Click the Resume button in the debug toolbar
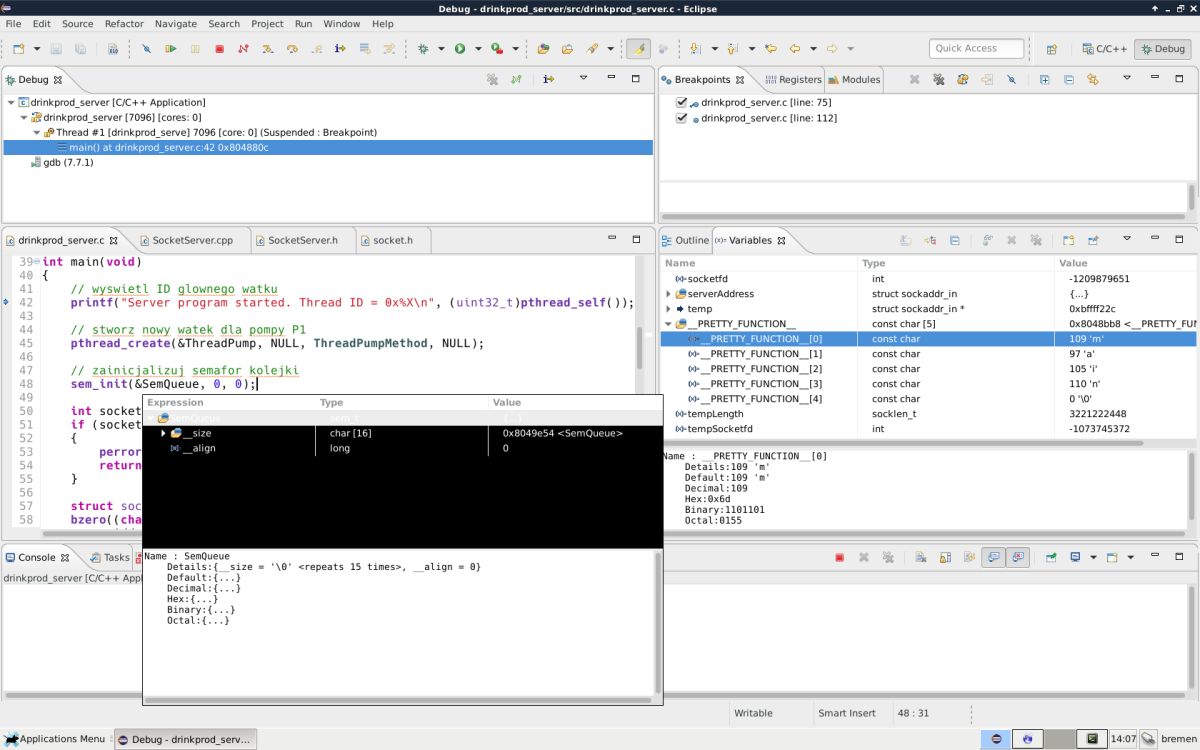This screenshot has width=1200, height=750. 171,49
